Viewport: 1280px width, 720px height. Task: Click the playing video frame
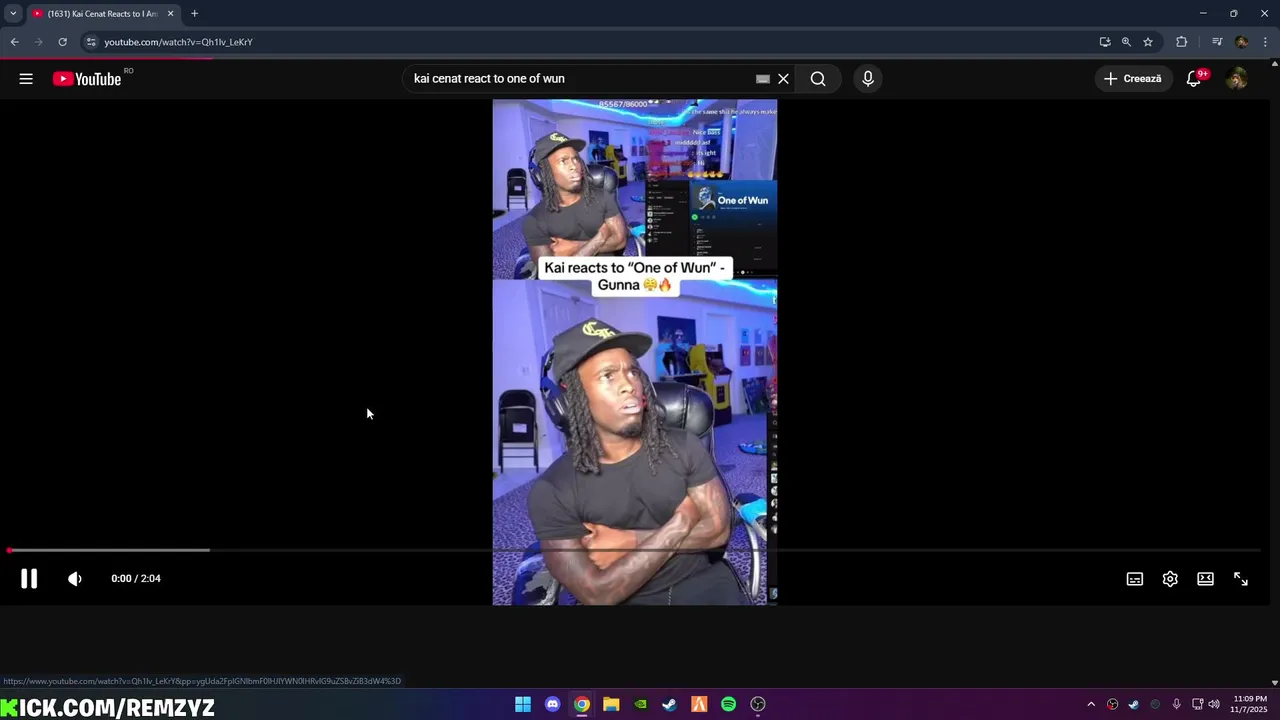(x=634, y=352)
